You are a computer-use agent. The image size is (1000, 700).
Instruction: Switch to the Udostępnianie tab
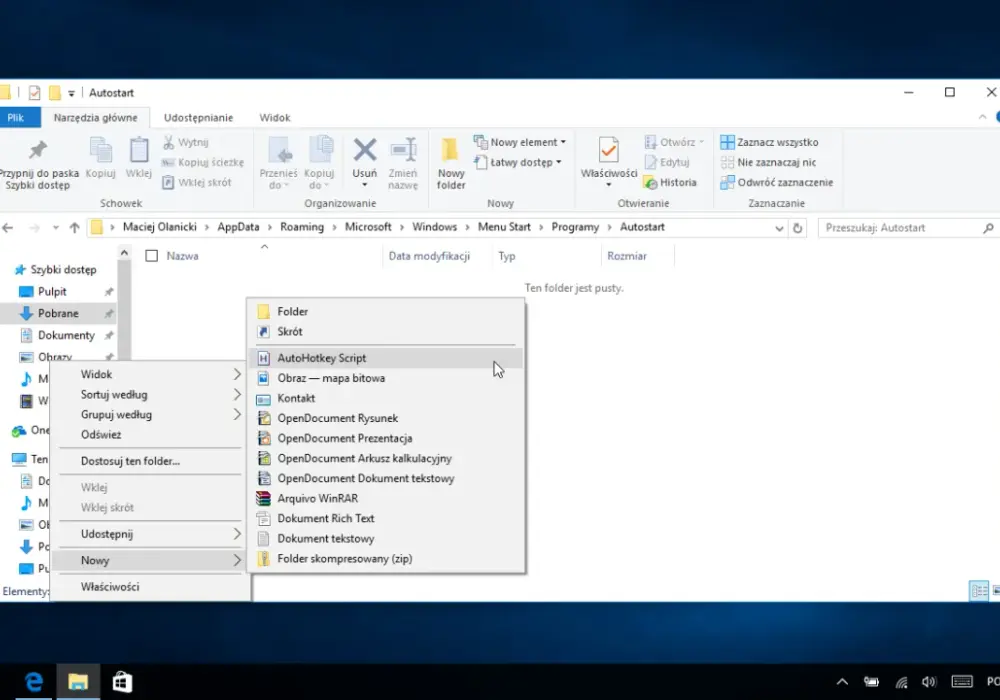click(x=198, y=118)
